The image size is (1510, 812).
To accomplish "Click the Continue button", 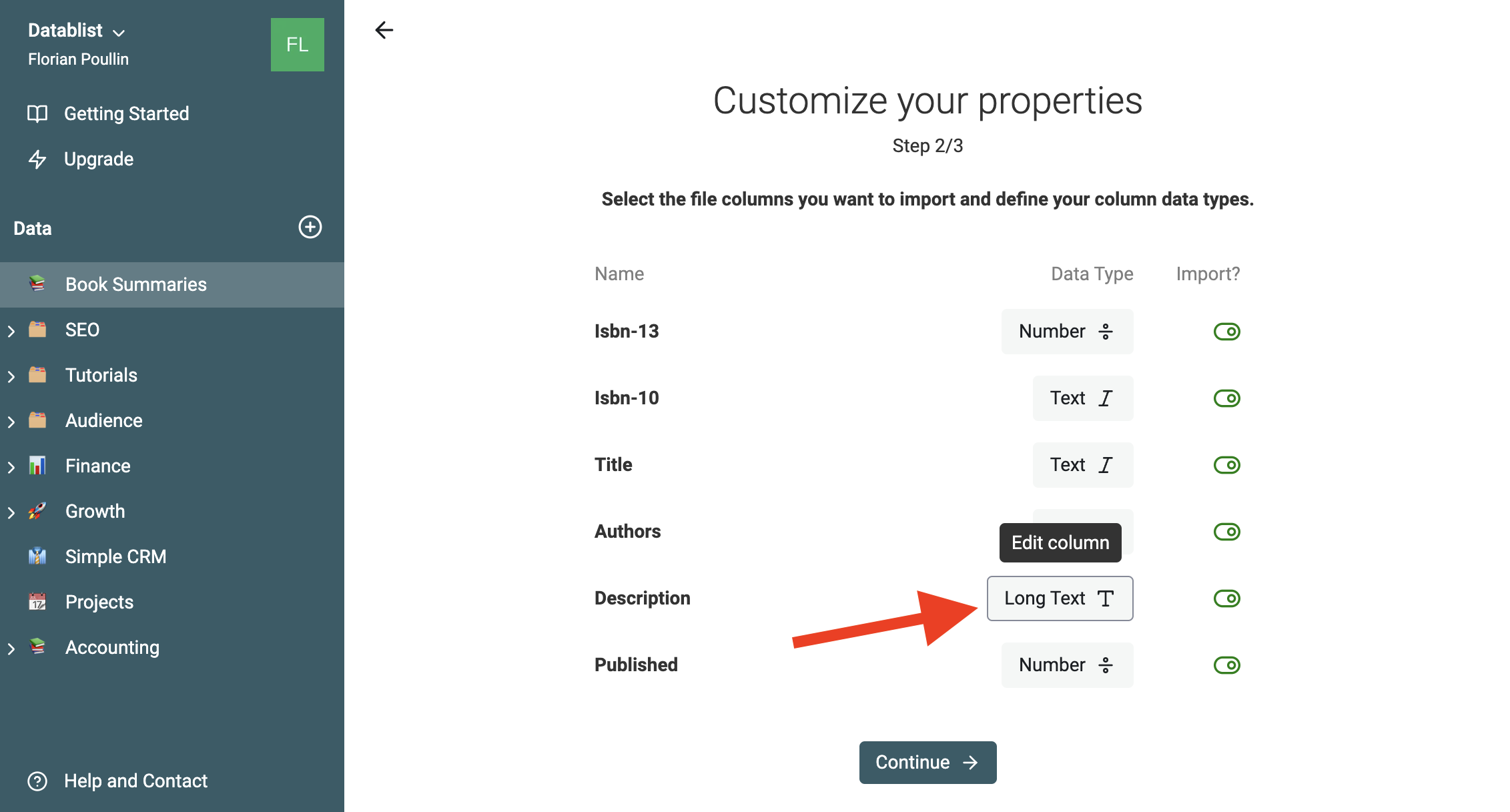I will coord(927,762).
